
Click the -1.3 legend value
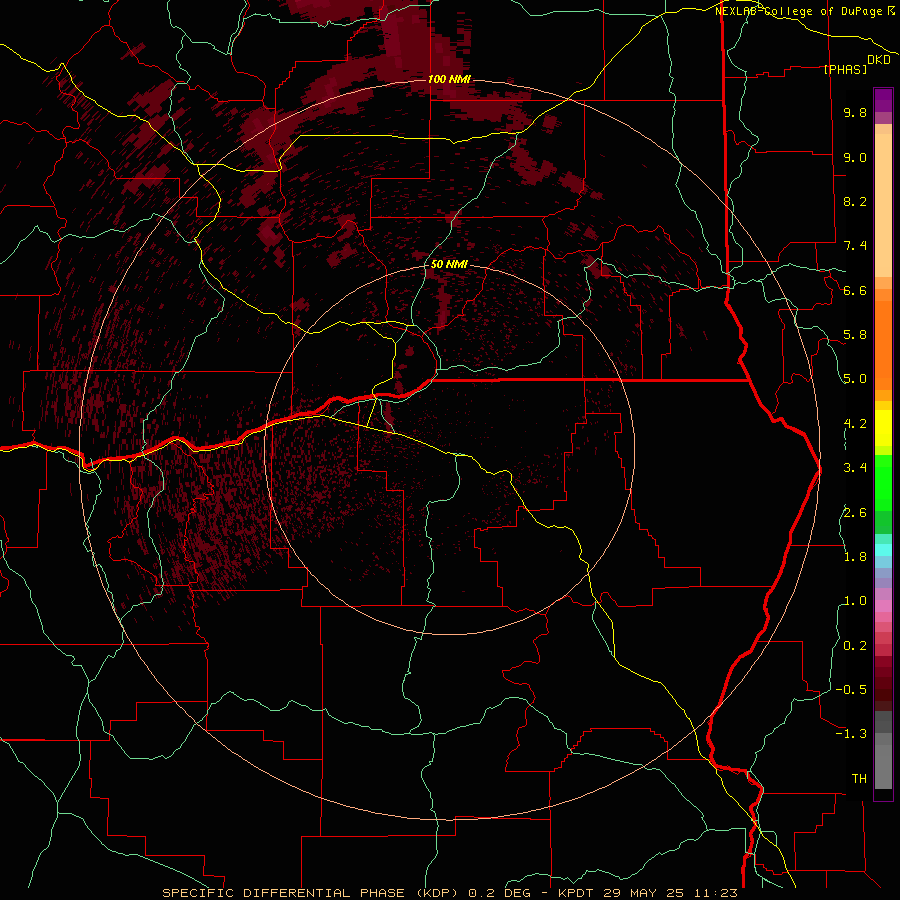(x=851, y=734)
